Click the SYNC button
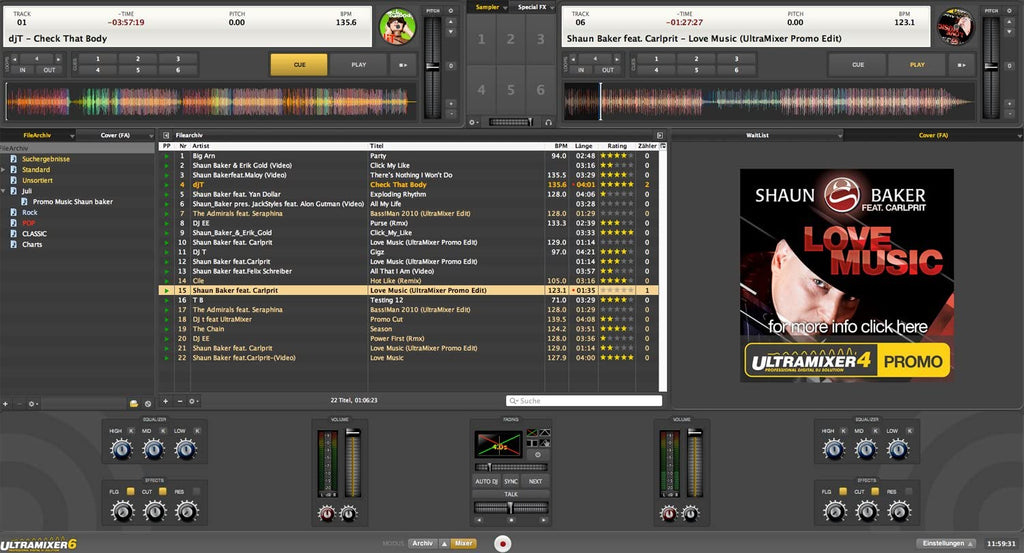1024x553 pixels. pyautogui.click(x=511, y=481)
